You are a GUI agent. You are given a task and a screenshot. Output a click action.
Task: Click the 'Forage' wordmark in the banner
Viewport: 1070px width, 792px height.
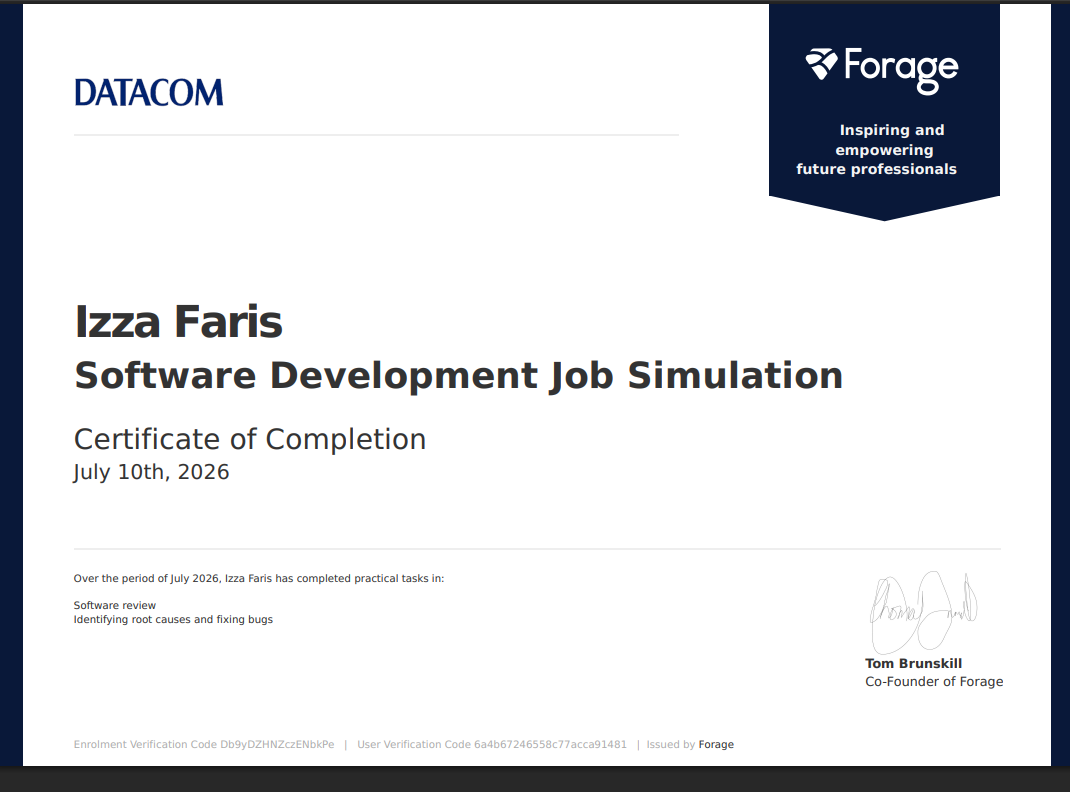pyautogui.click(x=901, y=69)
